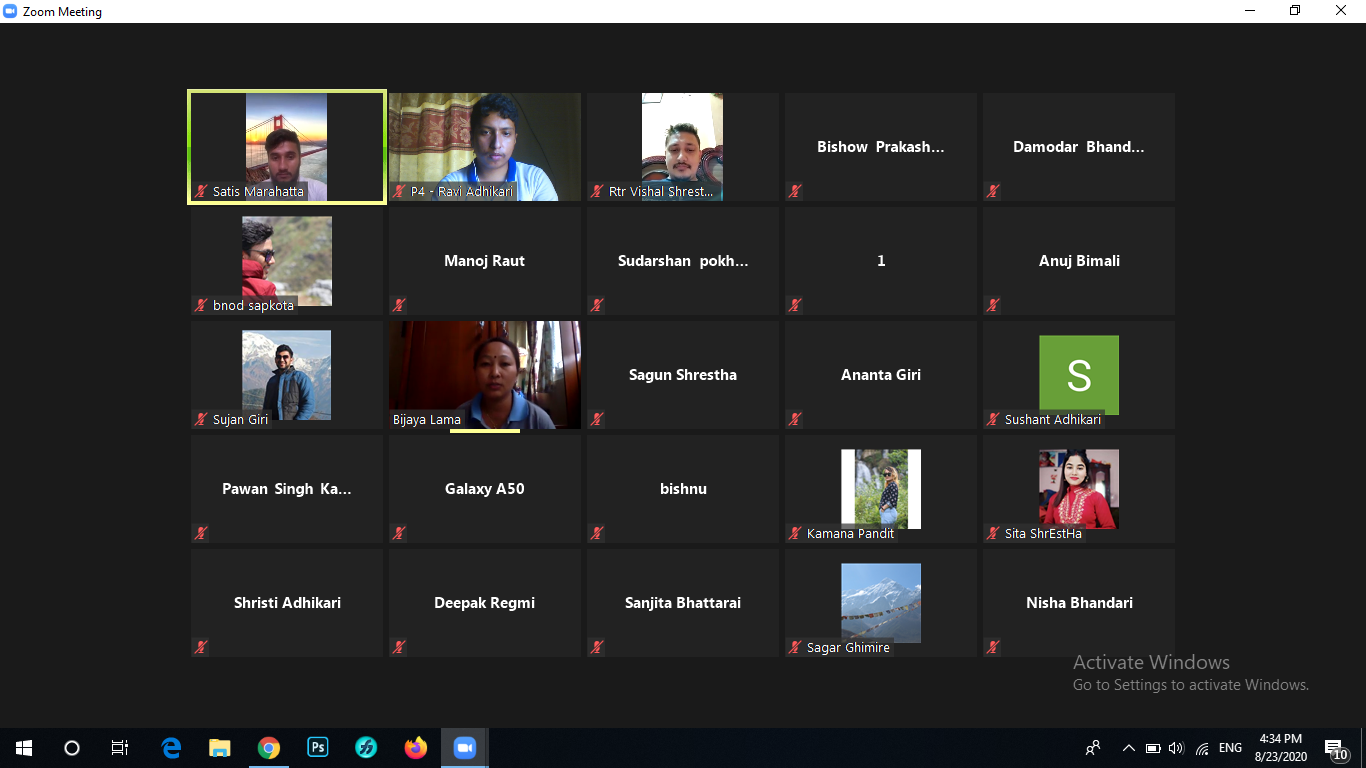Open Windows Task View
Viewport: 1366px width, 768px height.
120,747
